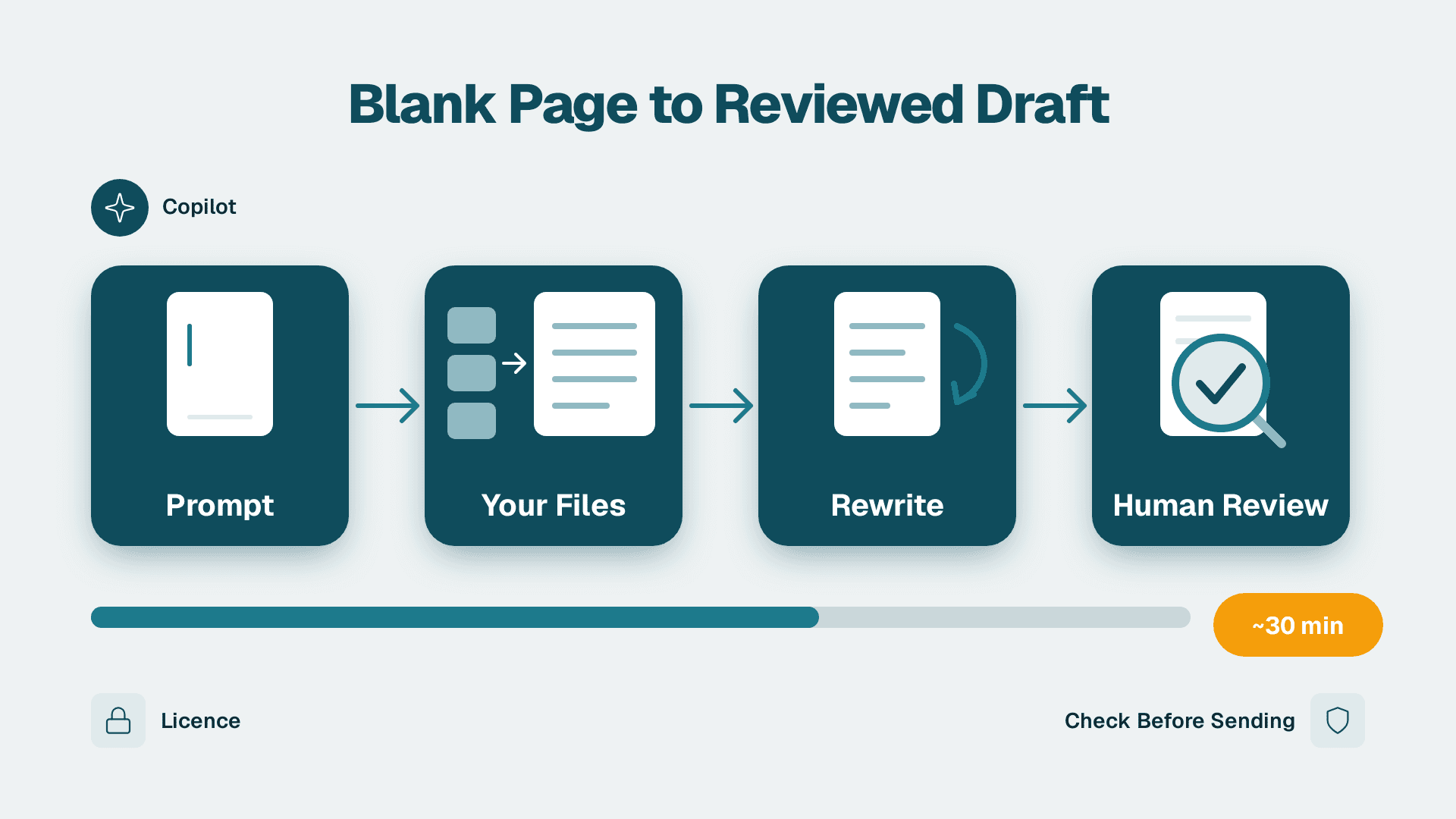Click the top file square in Your Files card
This screenshot has height=819, width=1456.
point(472,325)
